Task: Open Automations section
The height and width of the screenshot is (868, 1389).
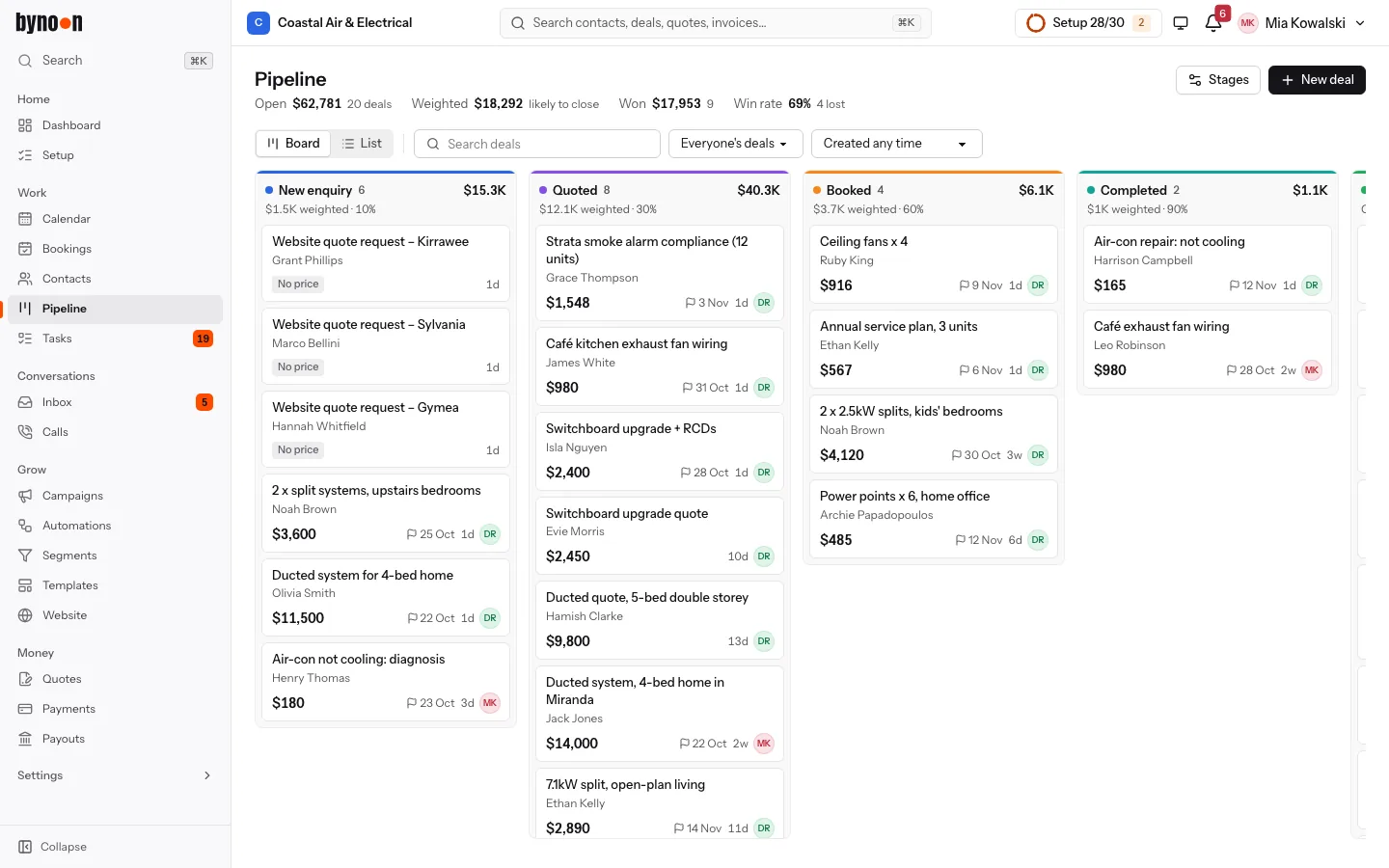Action: point(116,526)
